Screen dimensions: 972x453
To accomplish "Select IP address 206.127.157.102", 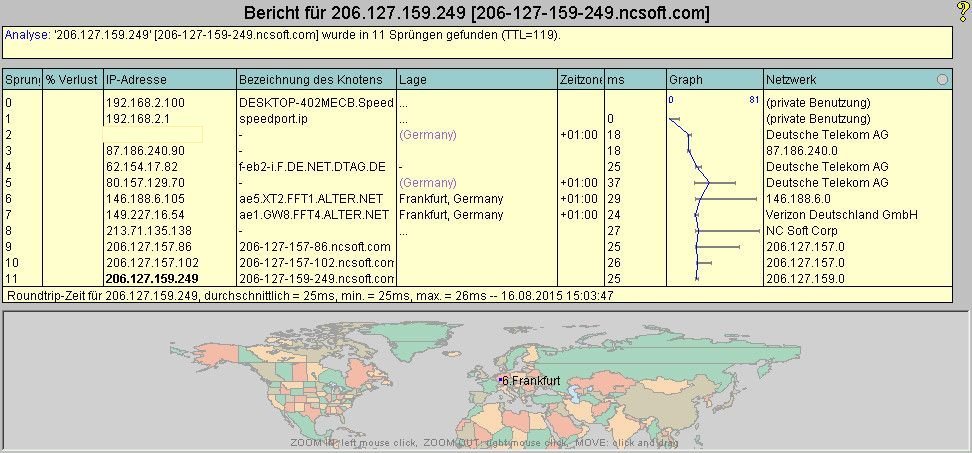I will click(152, 263).
